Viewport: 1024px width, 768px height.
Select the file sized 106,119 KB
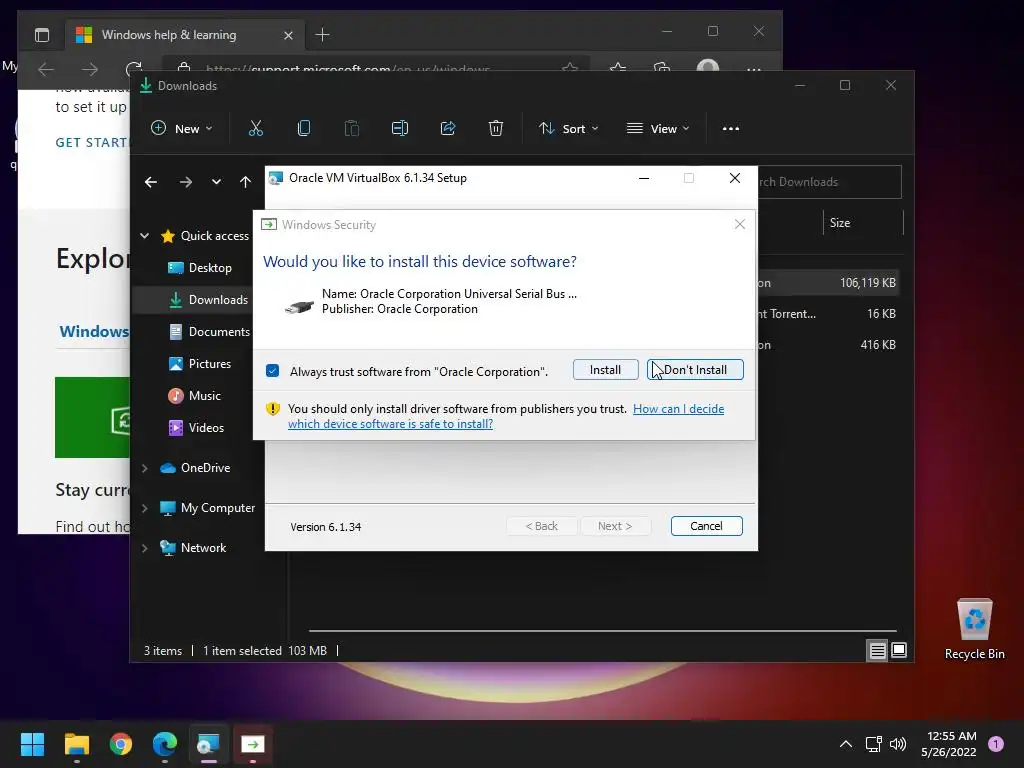[828, 283]
